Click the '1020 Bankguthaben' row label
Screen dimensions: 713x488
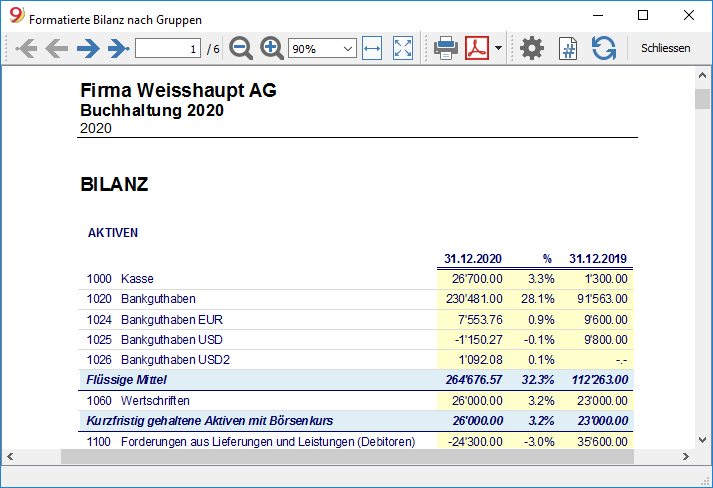click(x=141, y=298)
